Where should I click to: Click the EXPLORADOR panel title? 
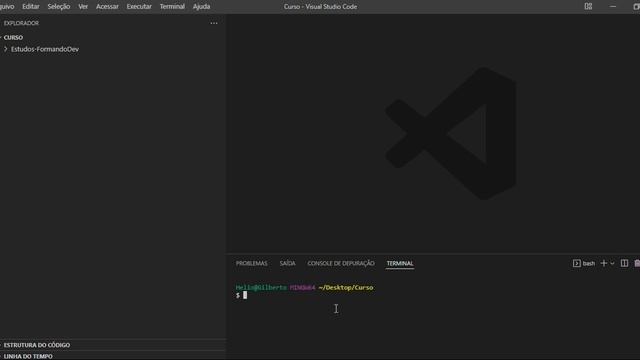pyautogui.click(x=21, y=23)
